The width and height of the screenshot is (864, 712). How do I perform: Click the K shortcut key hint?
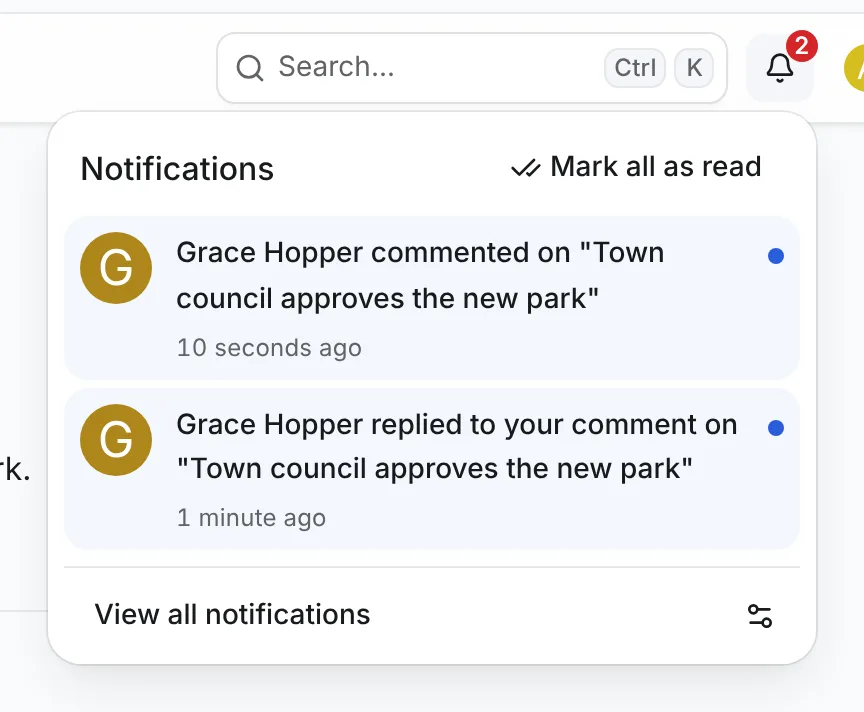pyautogui.click(x=694, y=68)
